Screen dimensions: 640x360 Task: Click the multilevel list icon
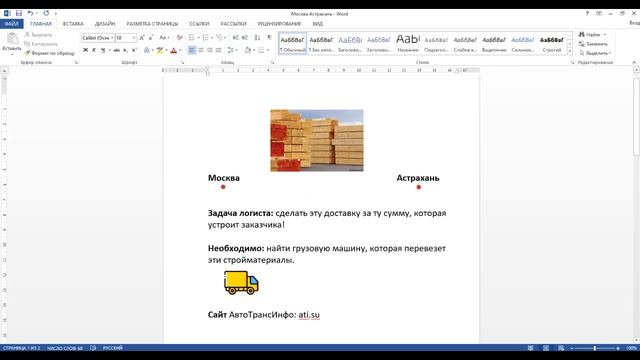220,38
